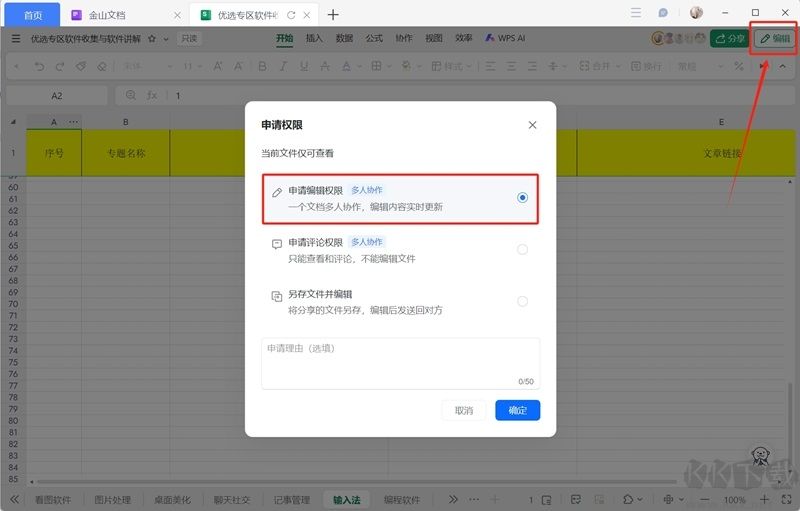Open the hamburger menu icon
800x511 pixels.
pos(16,38)
